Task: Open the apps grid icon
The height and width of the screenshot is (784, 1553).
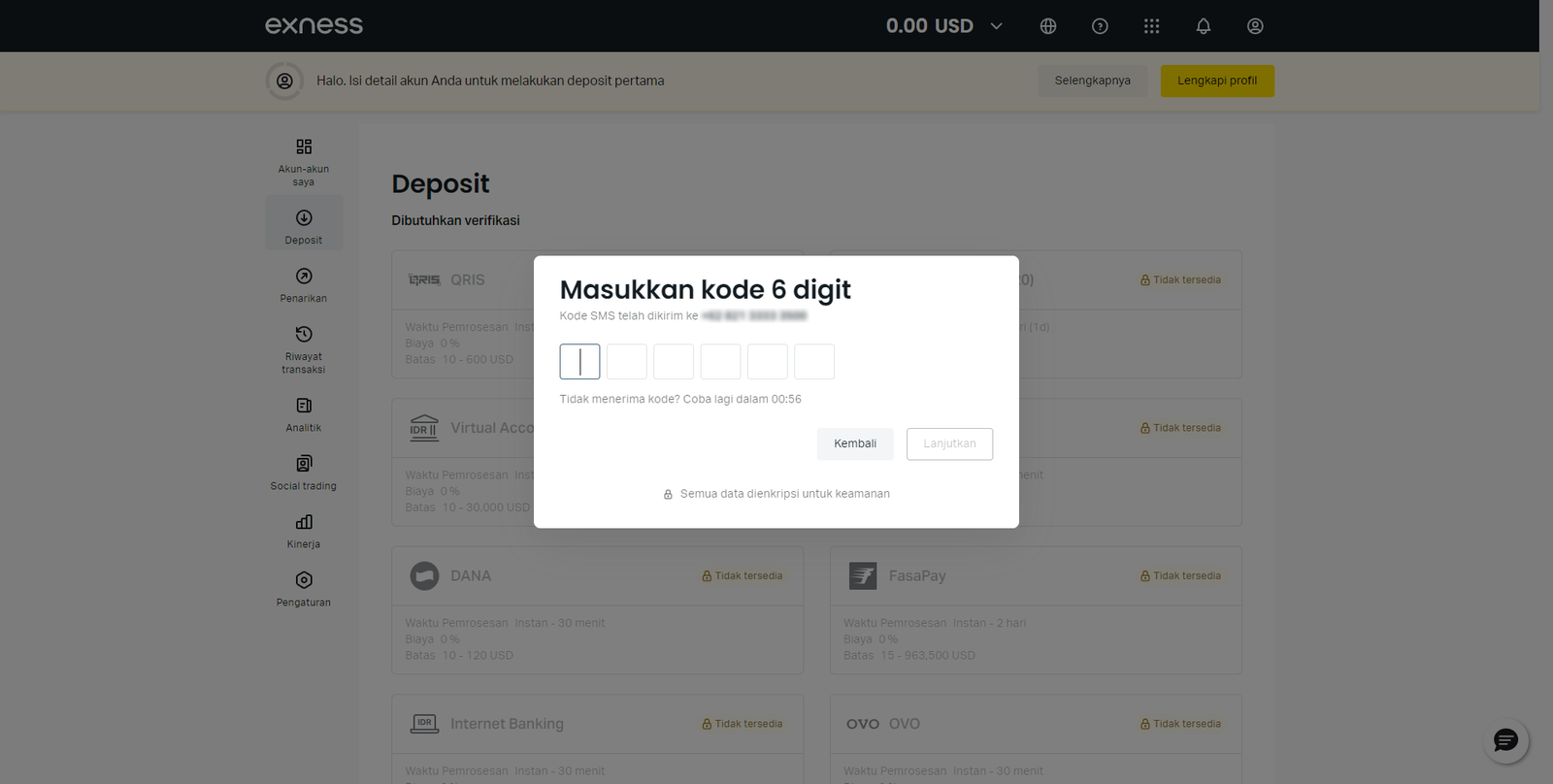Action: [x=1151, y=26]
